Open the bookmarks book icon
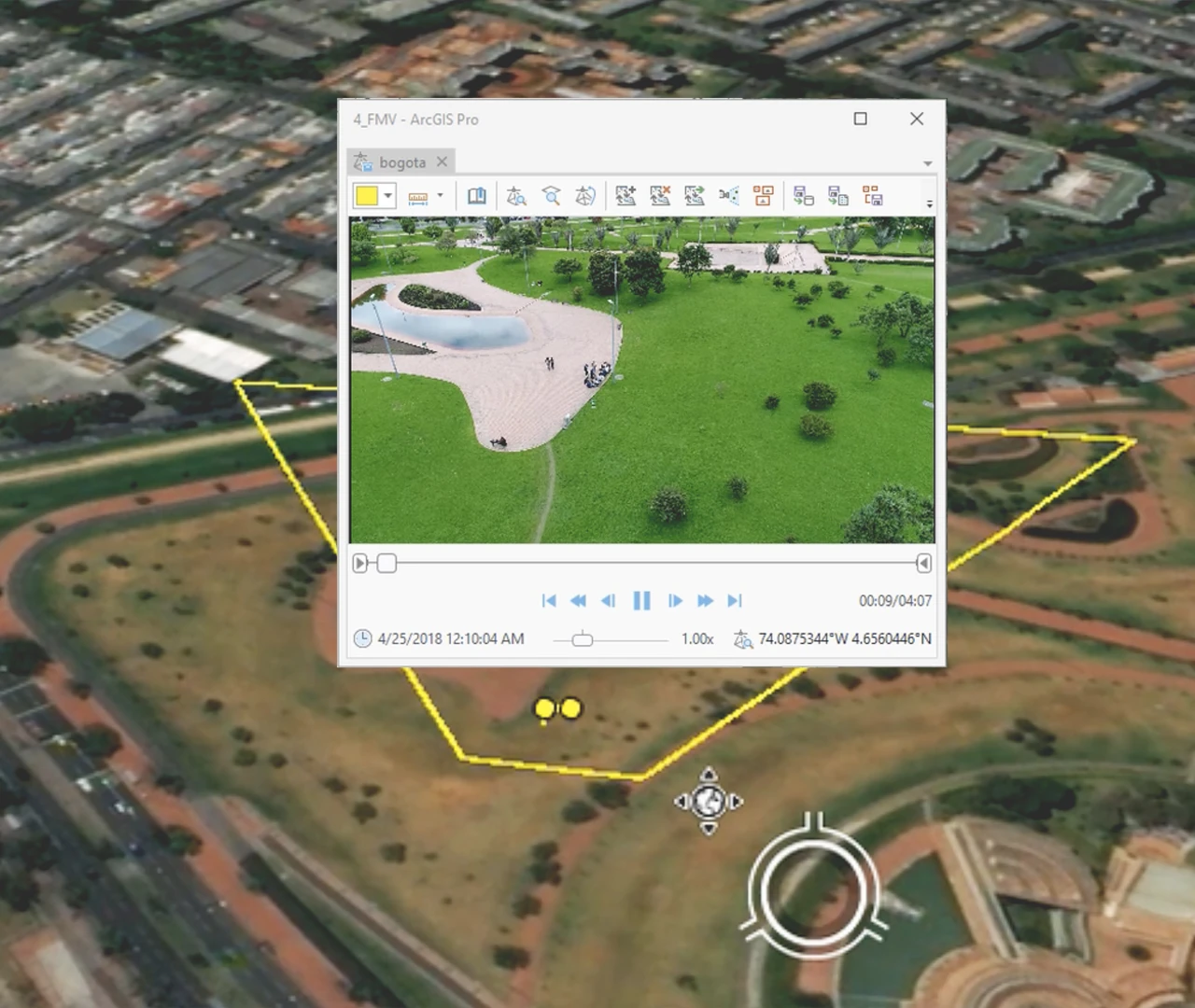This screenshot has width=1195, height=1008. click(476, 196)
